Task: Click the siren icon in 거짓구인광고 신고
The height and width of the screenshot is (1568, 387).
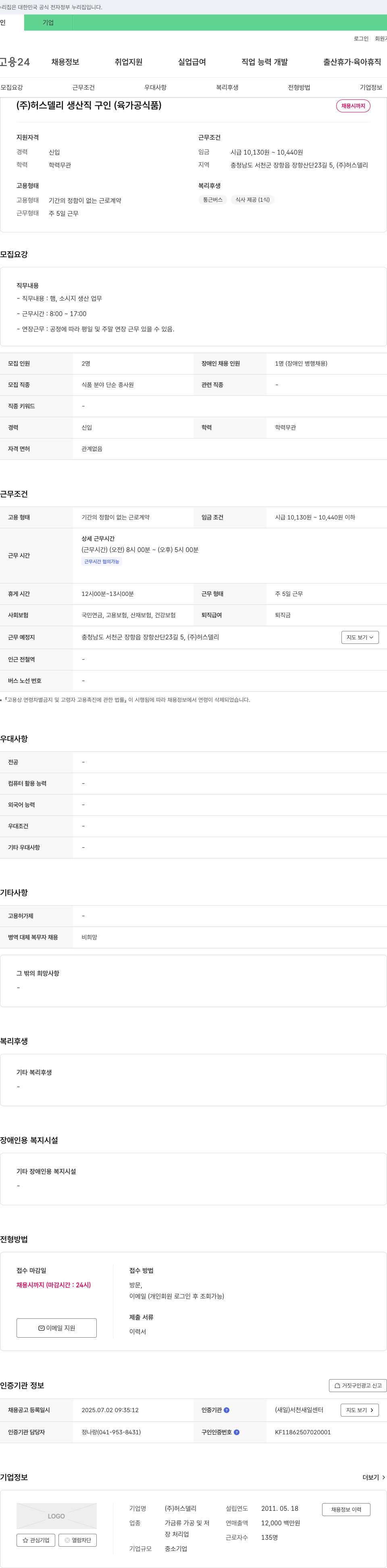Action: pyautogui.click(x=337, y=1386)
